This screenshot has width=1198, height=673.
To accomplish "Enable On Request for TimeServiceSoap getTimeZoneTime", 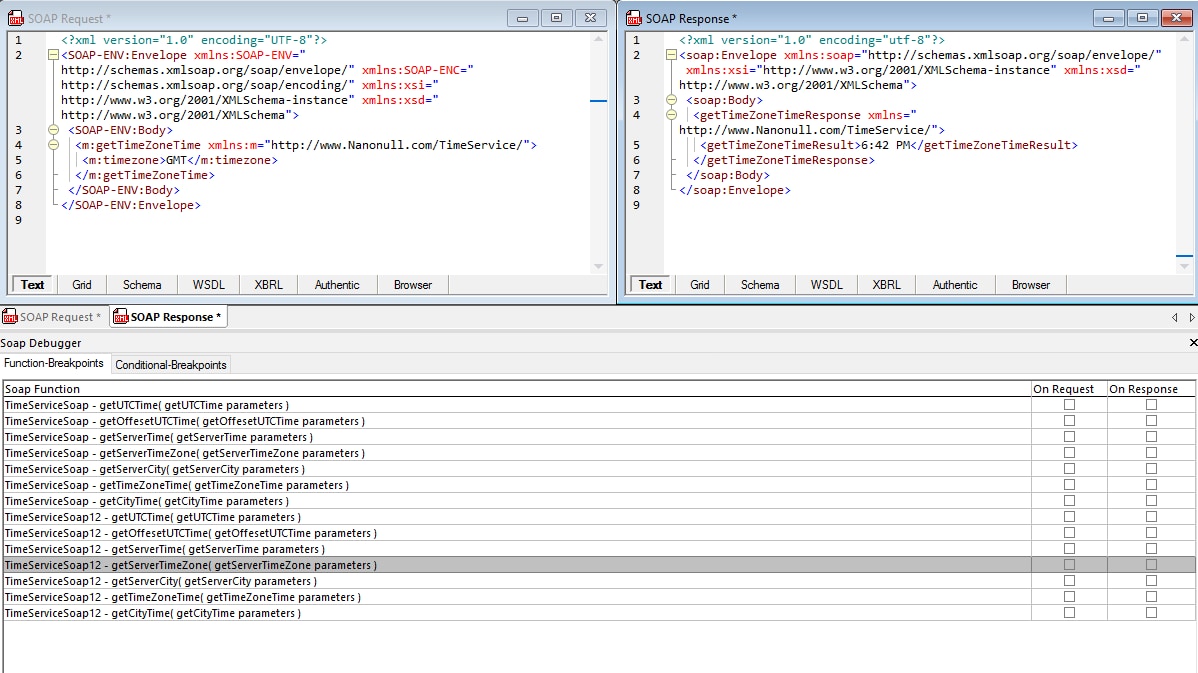I will [1069, 485].
